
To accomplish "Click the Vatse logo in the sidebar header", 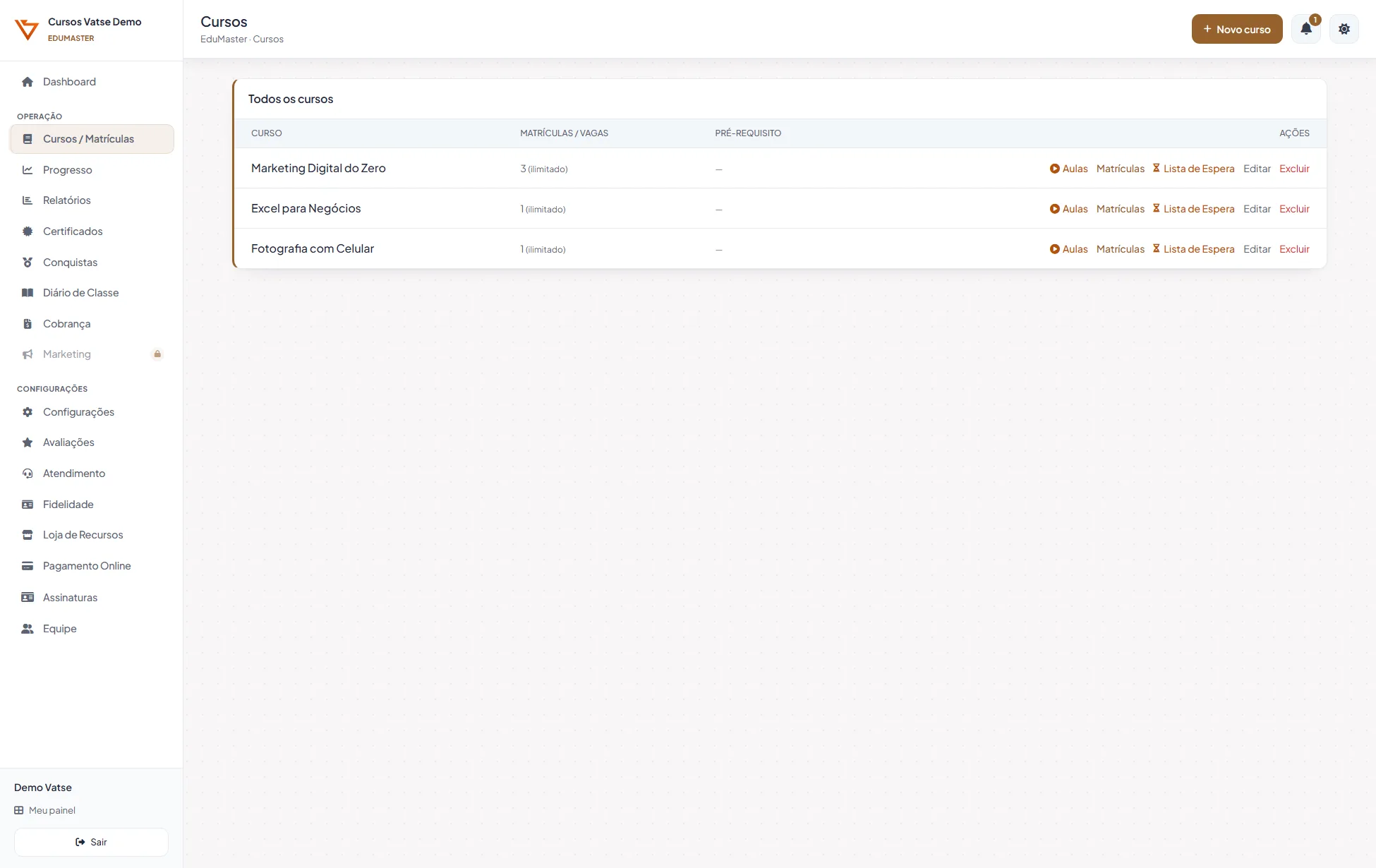I will coord(27,30).
